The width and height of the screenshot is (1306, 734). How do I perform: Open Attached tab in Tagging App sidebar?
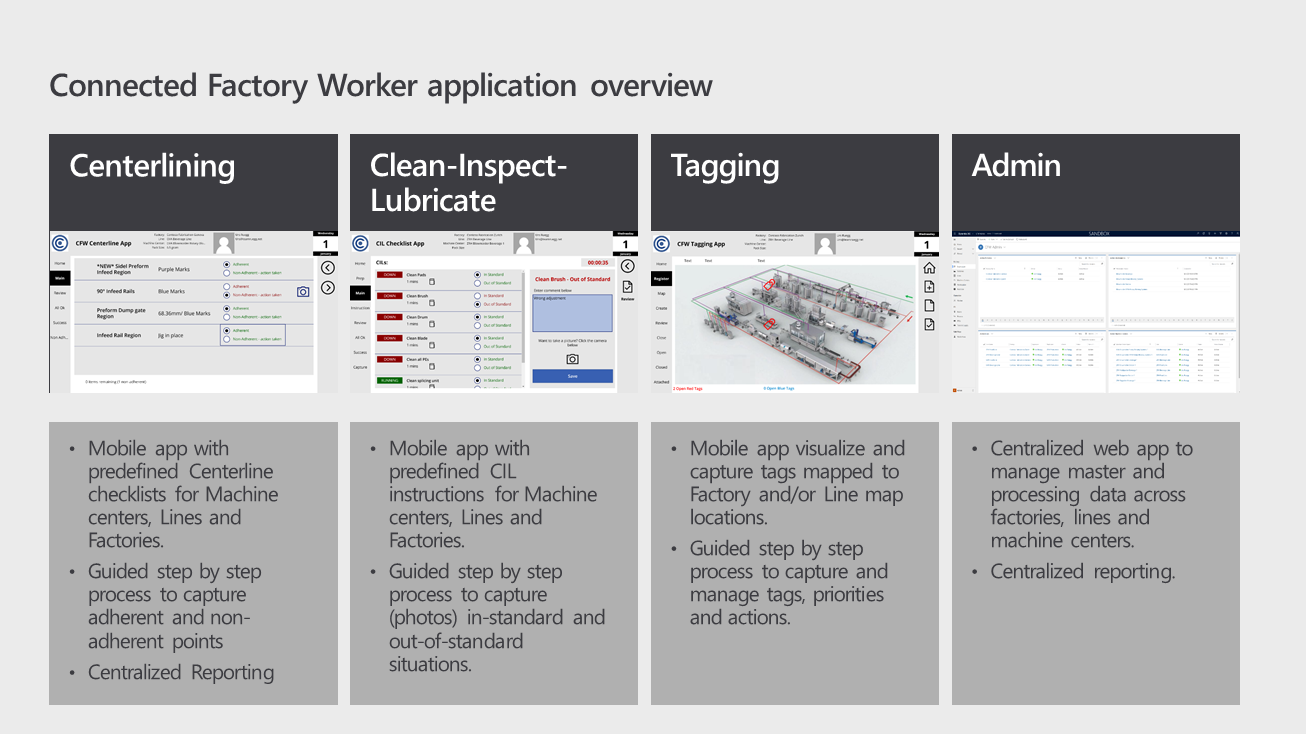[661, 382]
